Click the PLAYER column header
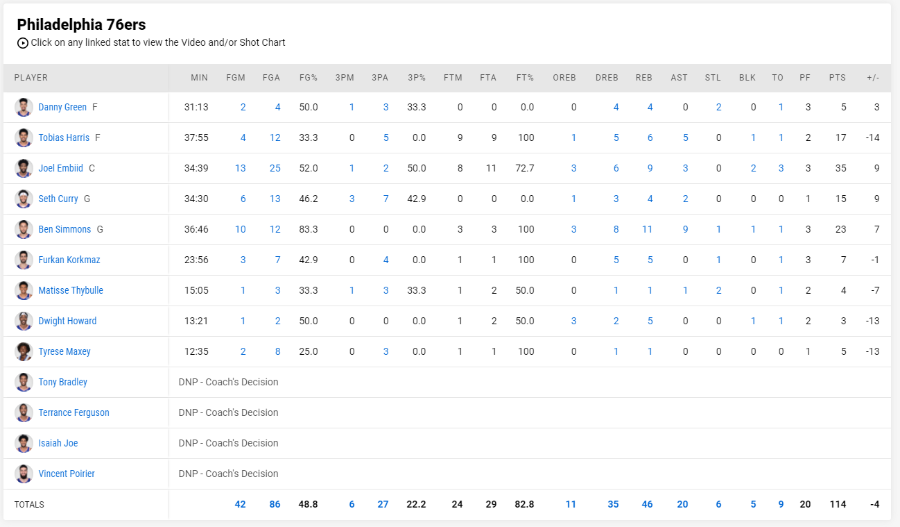Viewport: 900px width, 527px height. (31, 78)
